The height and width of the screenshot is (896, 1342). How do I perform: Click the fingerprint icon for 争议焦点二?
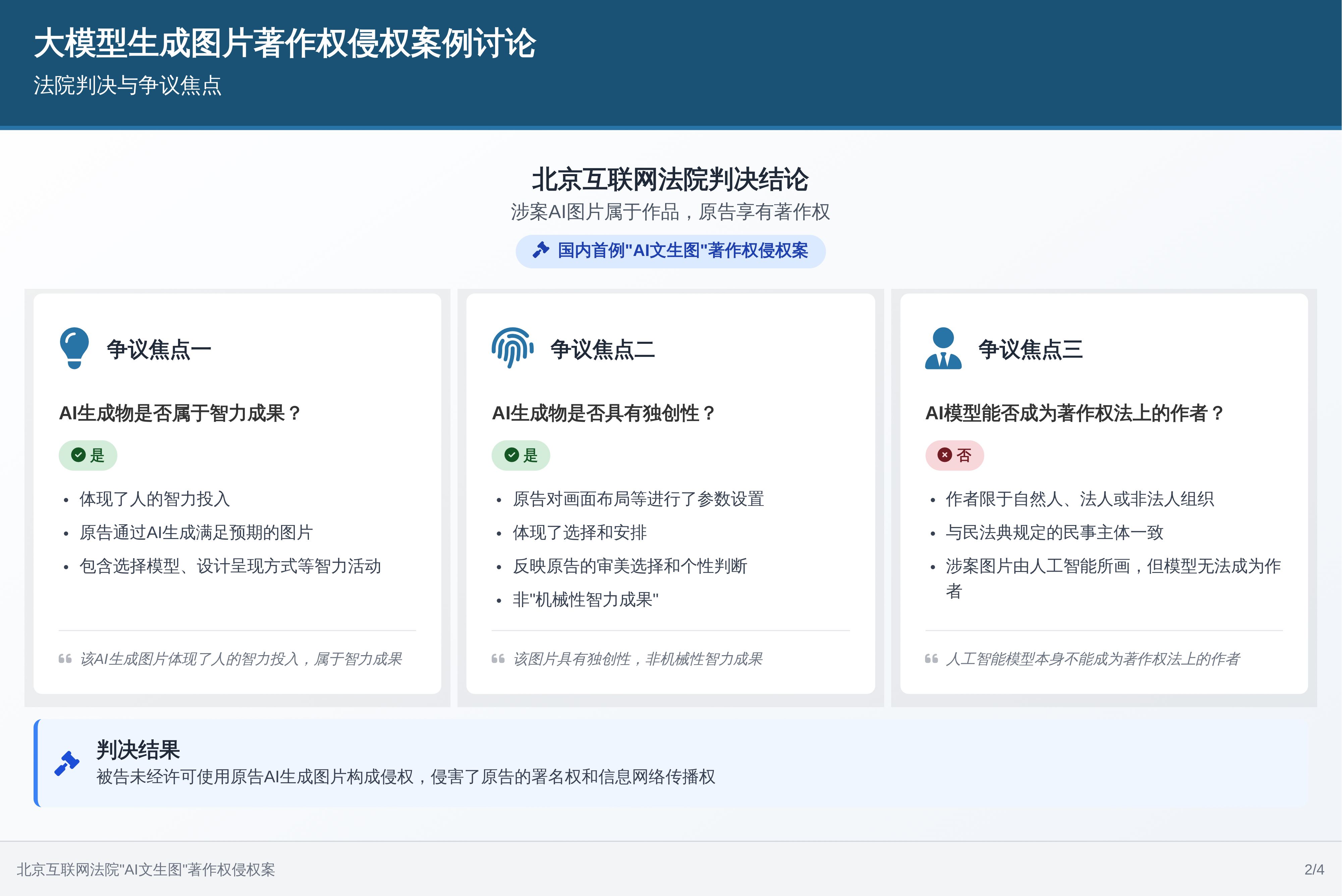512,348
